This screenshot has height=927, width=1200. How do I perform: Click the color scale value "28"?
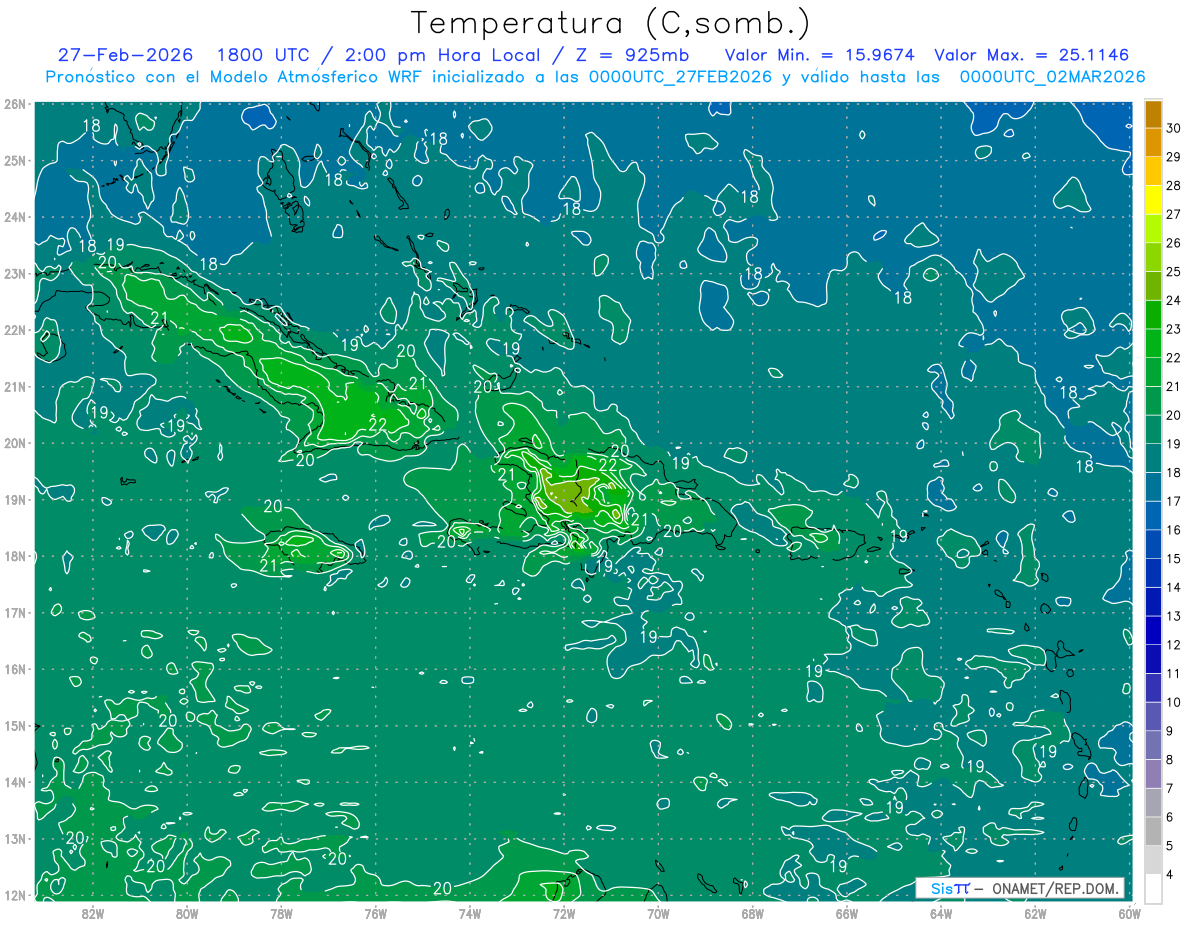(1173, 186)
